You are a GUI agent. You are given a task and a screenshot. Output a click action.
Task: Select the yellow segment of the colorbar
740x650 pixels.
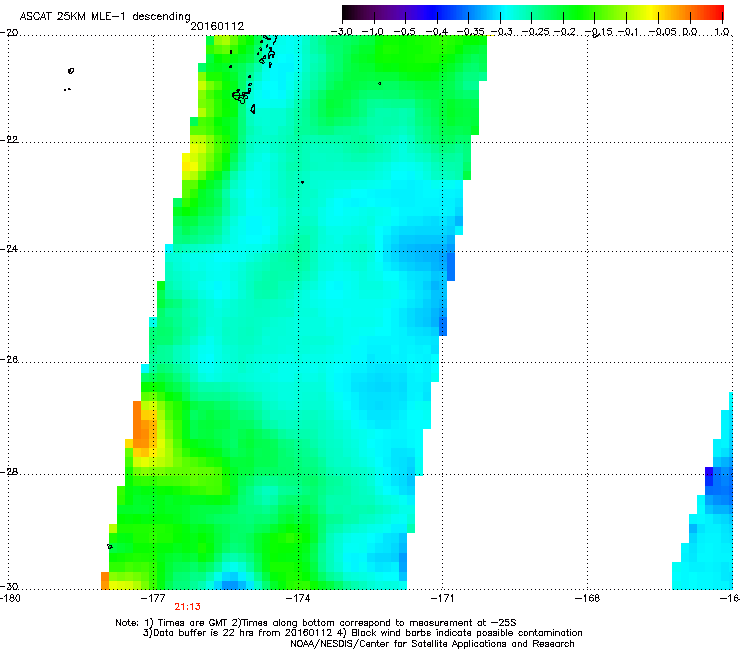point(649,13)
